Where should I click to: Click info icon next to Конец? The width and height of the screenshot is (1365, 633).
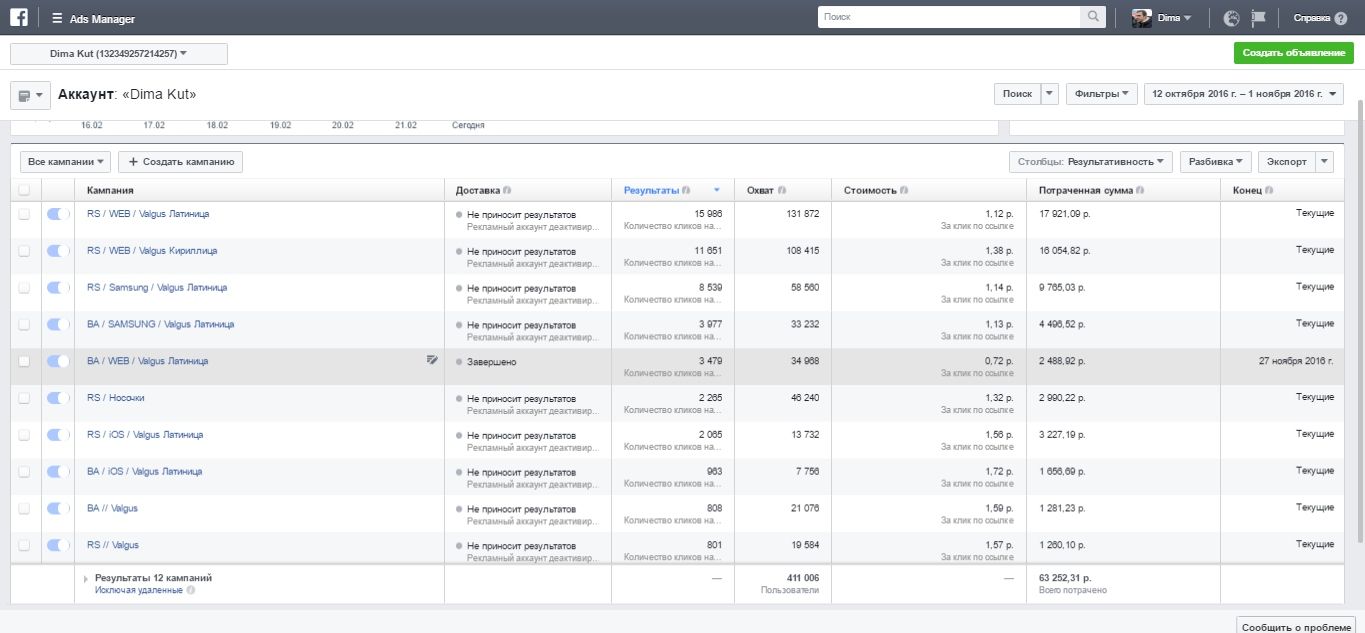(x=1269, y=190)
